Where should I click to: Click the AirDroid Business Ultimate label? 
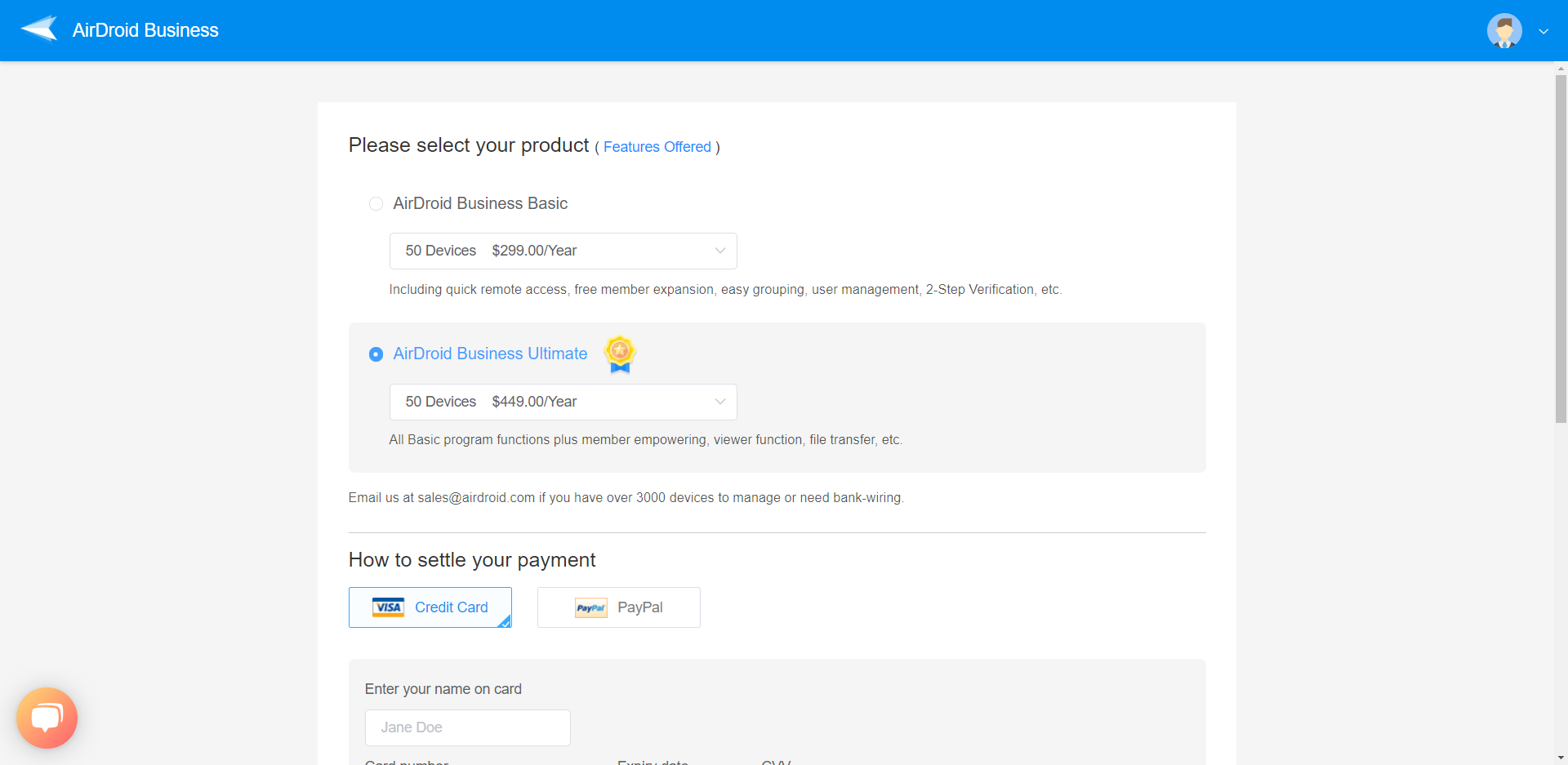click(x=490, y=354)
